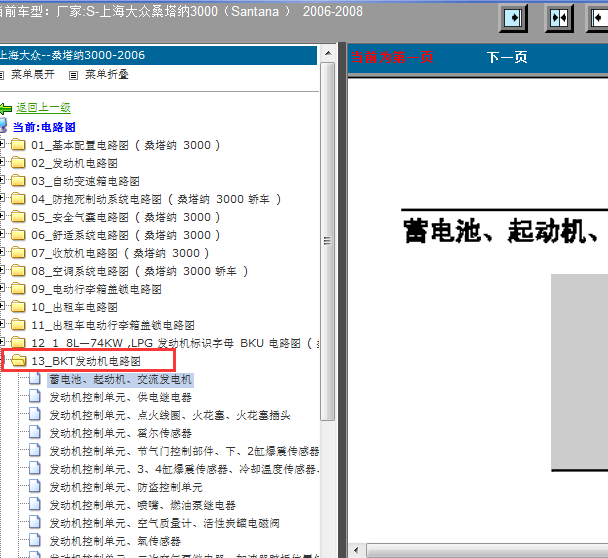This screenshot has height=558, width=608.
Task: Click the 菜单折叠 collapse-menu icon
Action: click(x=73, y=75)
